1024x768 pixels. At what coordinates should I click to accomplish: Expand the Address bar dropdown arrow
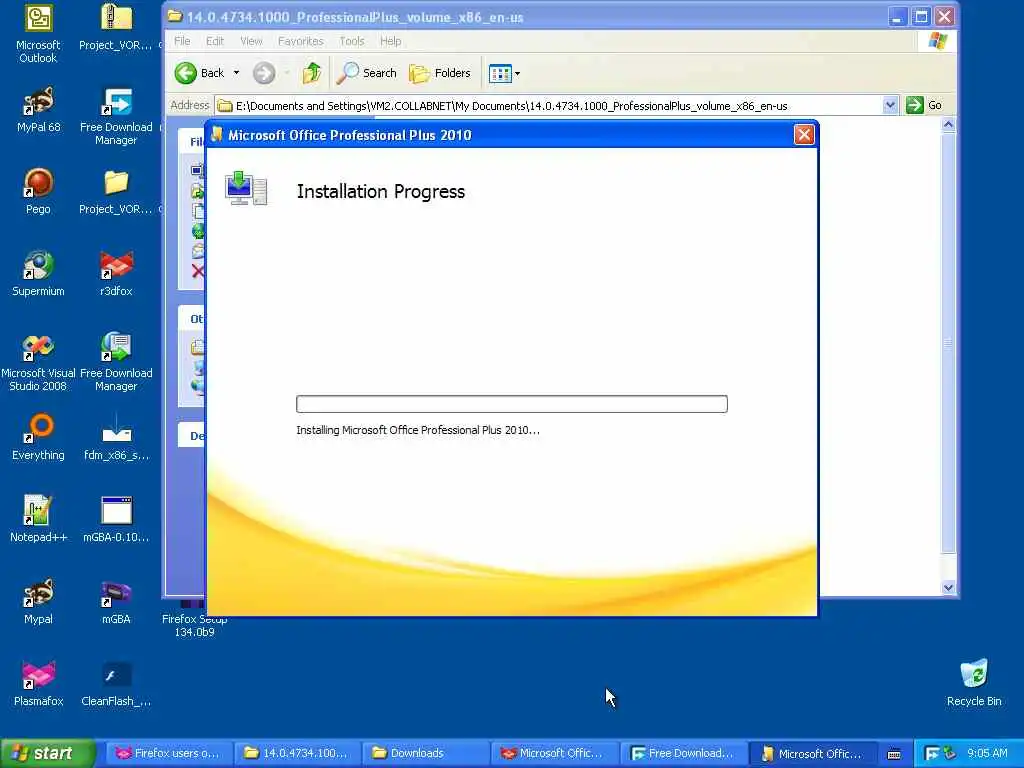pyautogui.click(x=889, y=105)
